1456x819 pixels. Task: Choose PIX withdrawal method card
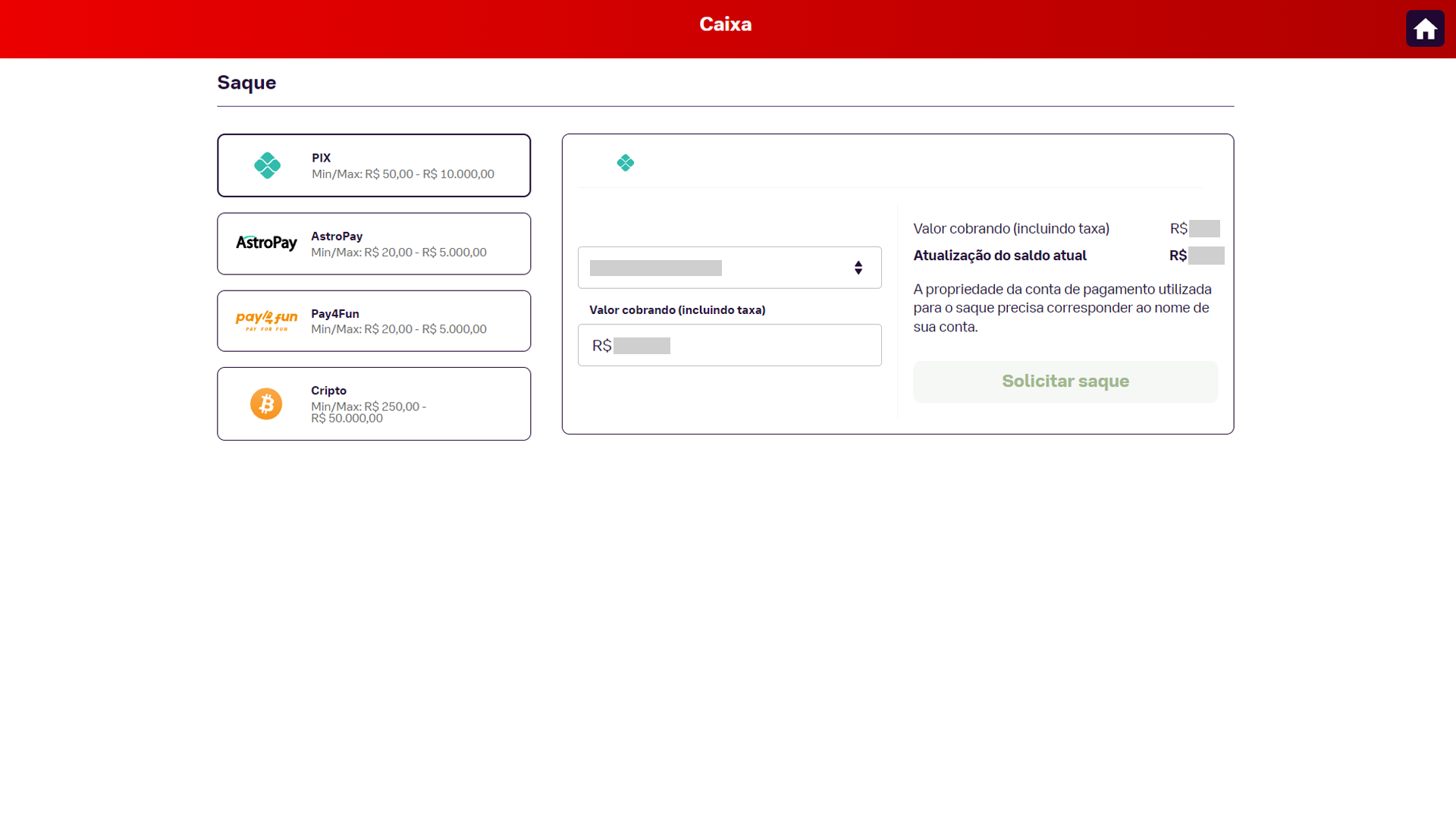374,165
